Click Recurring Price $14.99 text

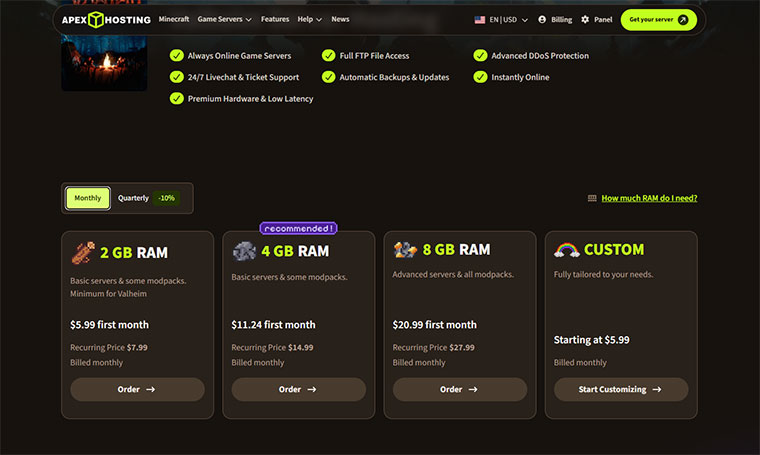coord(272,347)
